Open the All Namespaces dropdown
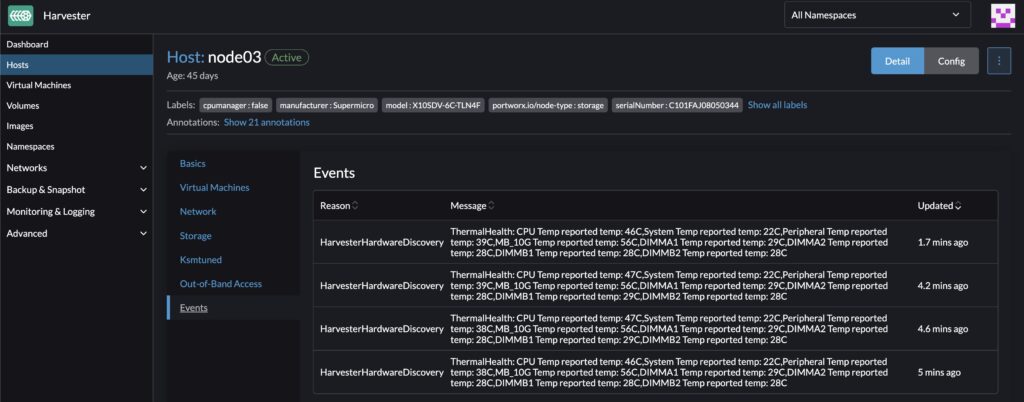 tap(877, 15)
